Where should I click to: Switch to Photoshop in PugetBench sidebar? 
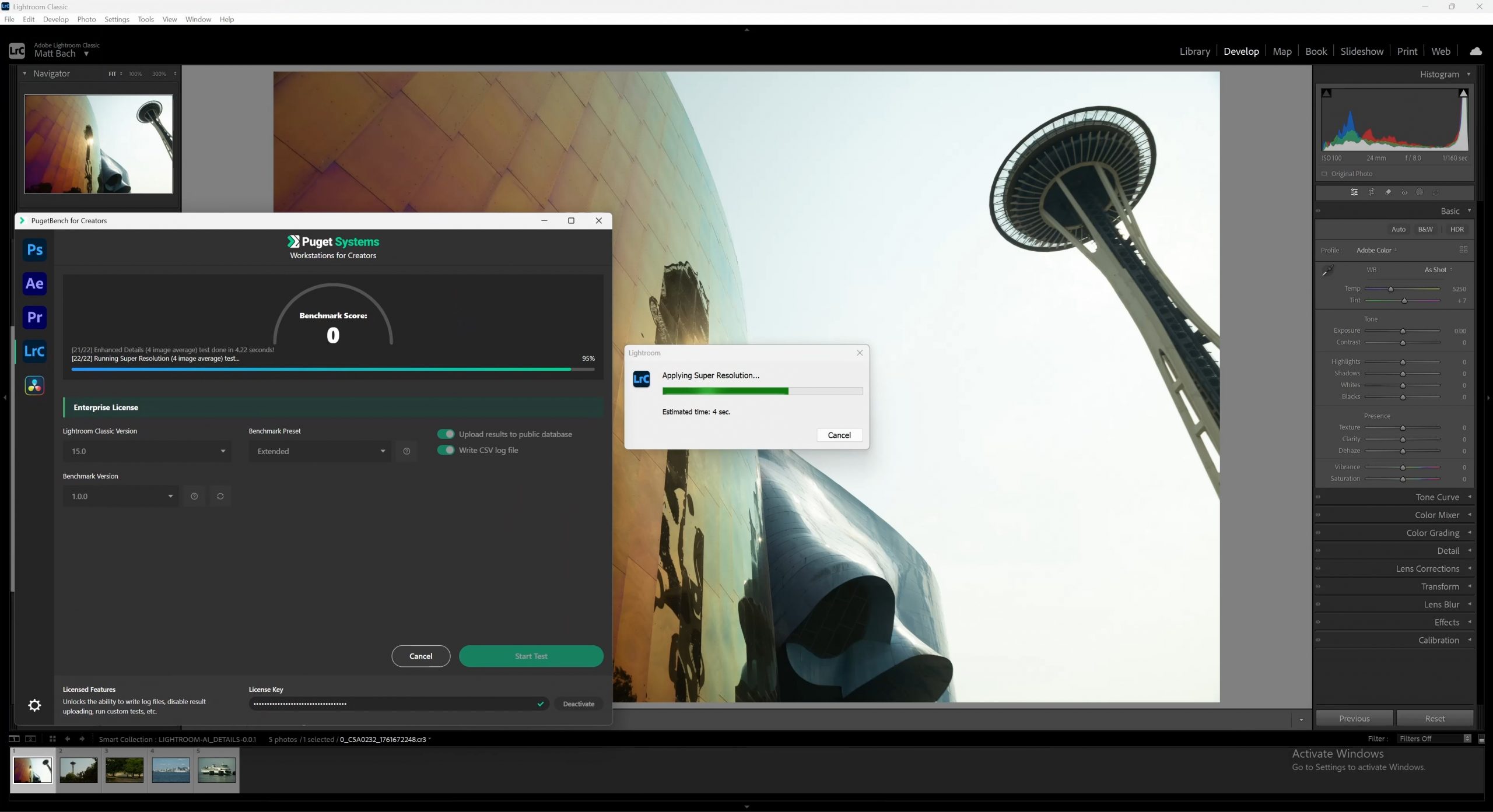pyautogui.click(x=34, y=250)
